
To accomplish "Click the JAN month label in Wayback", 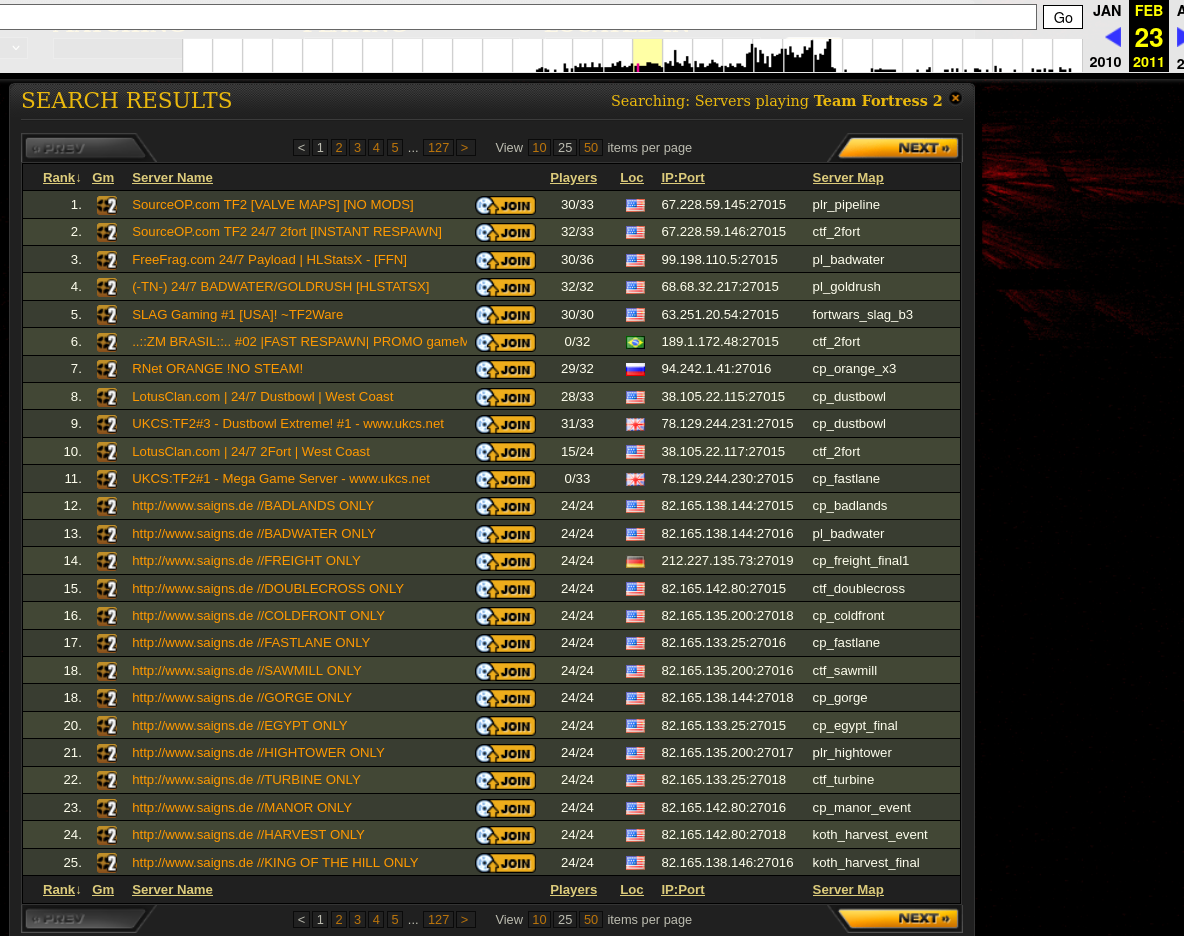I will click(x=1107, y=11).
